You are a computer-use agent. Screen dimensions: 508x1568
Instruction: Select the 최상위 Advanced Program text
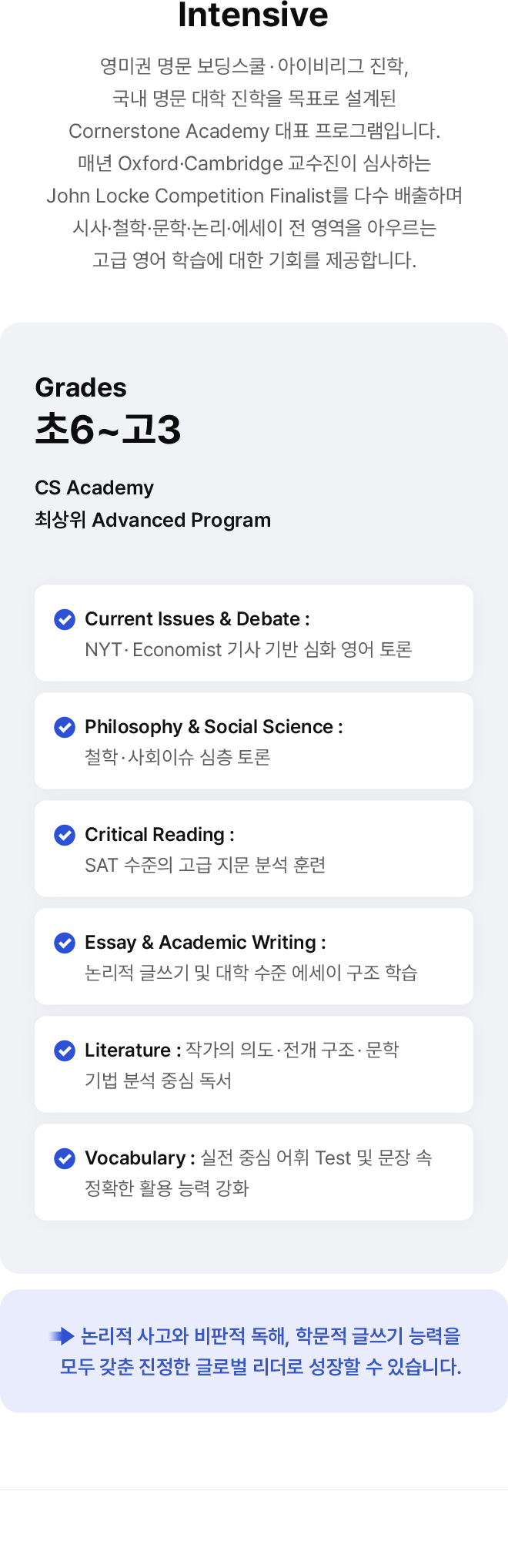point(152,521)
